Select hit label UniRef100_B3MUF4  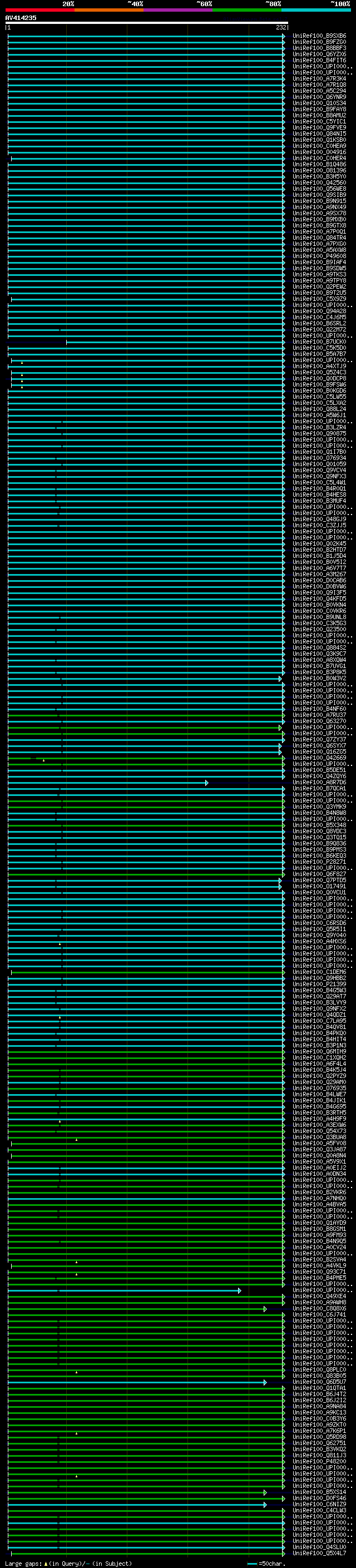tap(319, 501)
